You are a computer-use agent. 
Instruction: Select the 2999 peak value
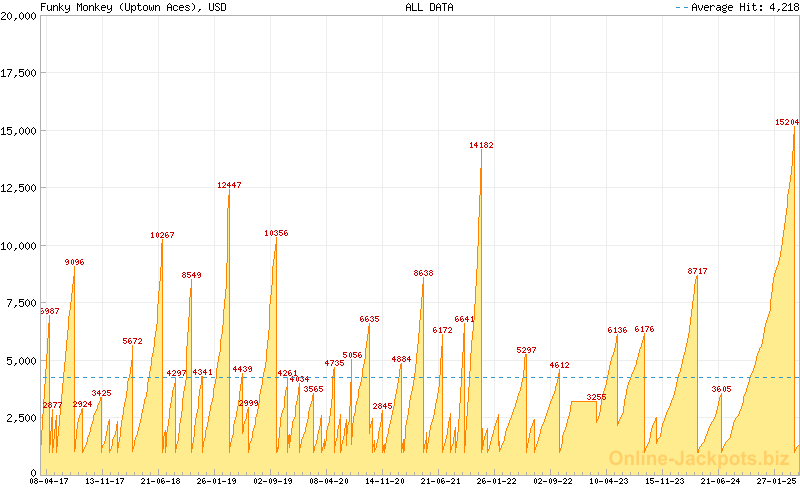[248, 403]
